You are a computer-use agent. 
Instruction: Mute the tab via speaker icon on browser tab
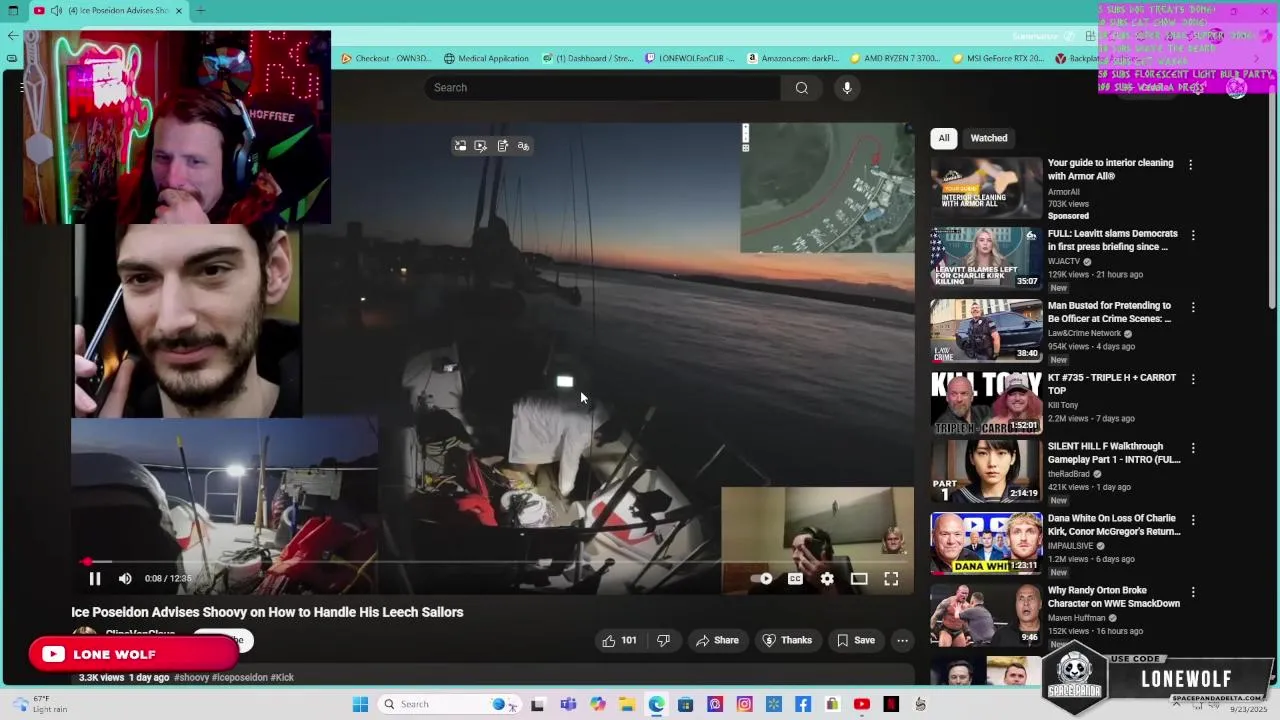(x=57, y=10)
